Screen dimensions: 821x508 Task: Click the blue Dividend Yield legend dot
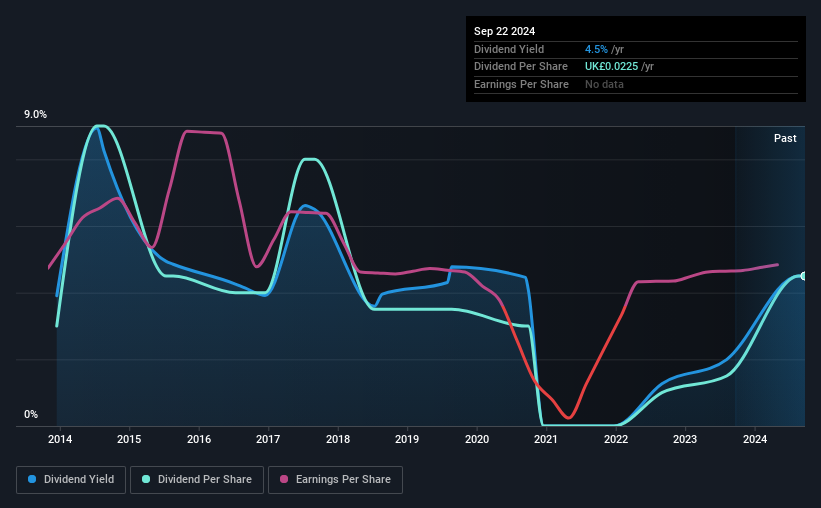(32, 479)
